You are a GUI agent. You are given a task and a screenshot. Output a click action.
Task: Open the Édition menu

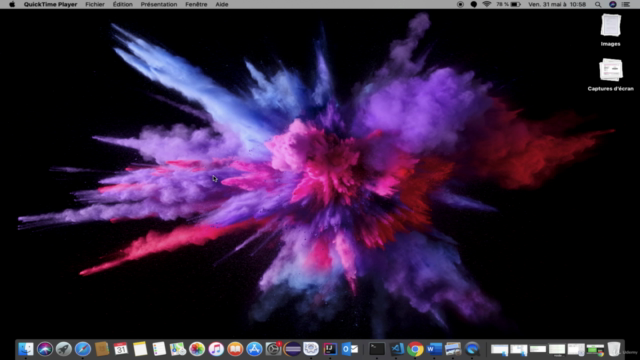coord(122,4)
